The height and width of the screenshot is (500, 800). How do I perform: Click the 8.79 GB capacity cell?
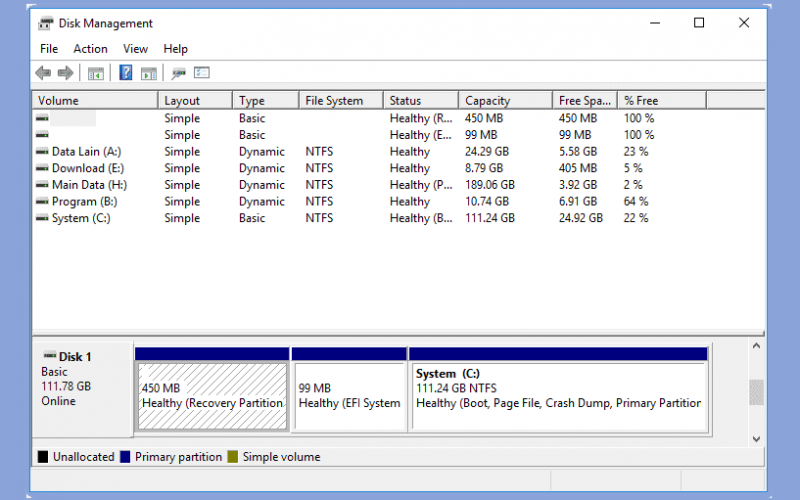pyautogui.click(x=484, y=168)
